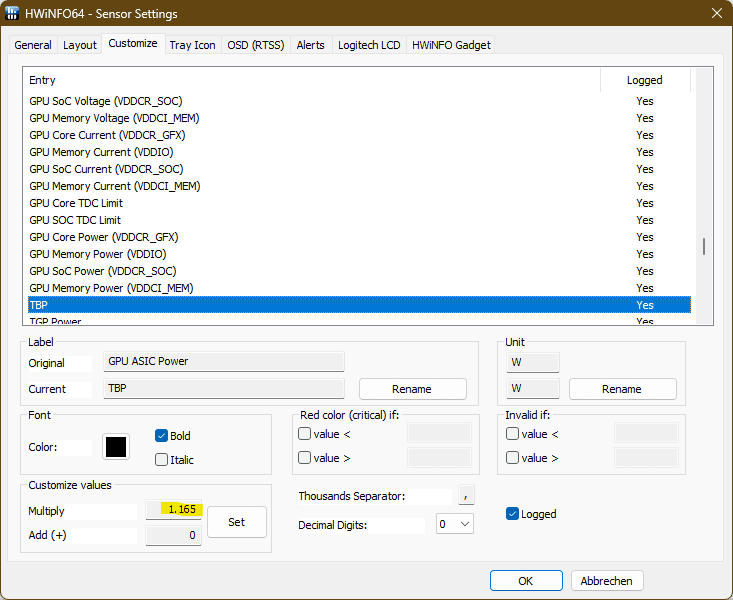The height and width of the screenshot is (600, 733).
Task: Open the black font color swatch
Action: [x=116, y=447]
